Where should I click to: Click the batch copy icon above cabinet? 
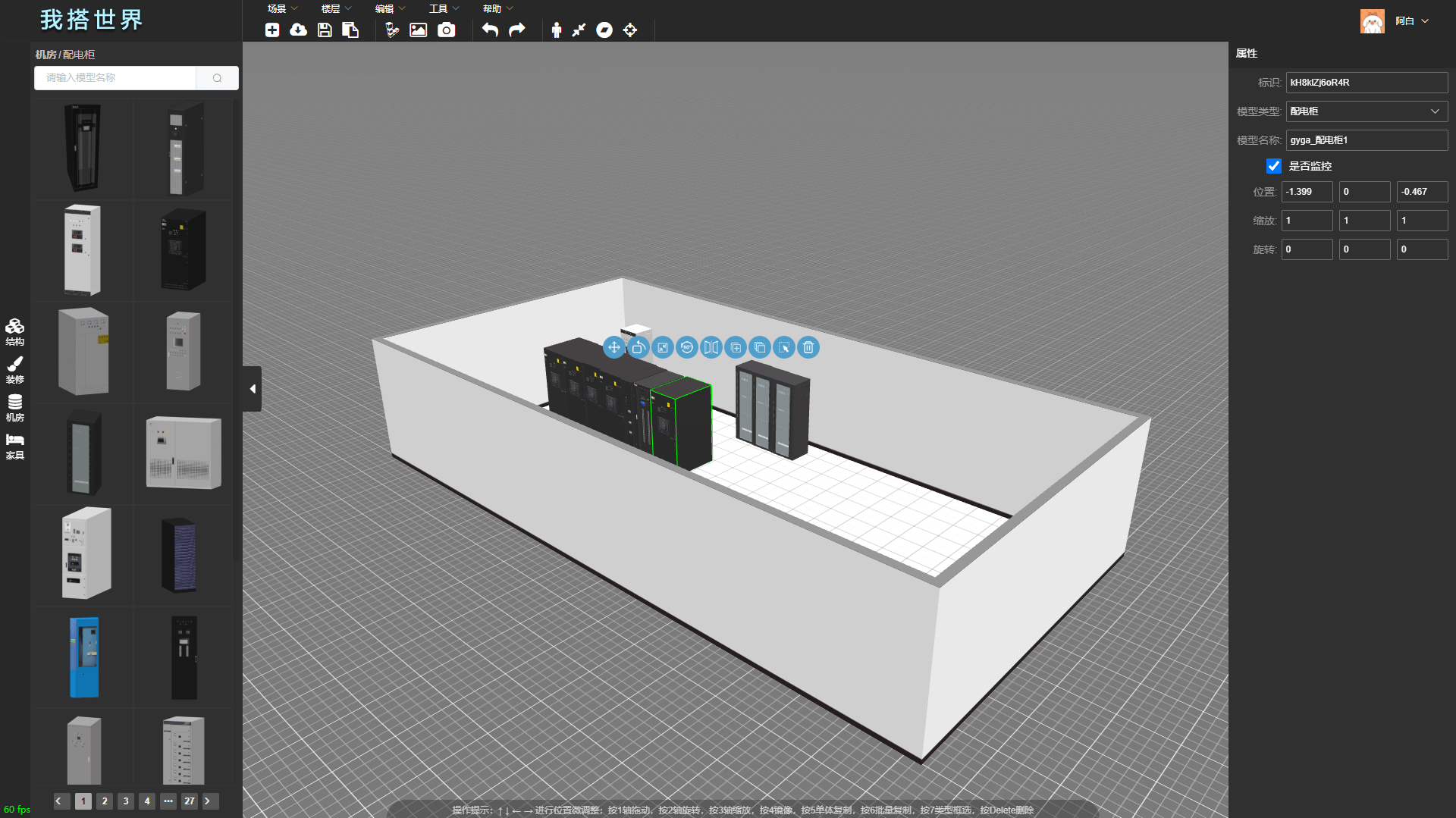click(x=760, y=348)
